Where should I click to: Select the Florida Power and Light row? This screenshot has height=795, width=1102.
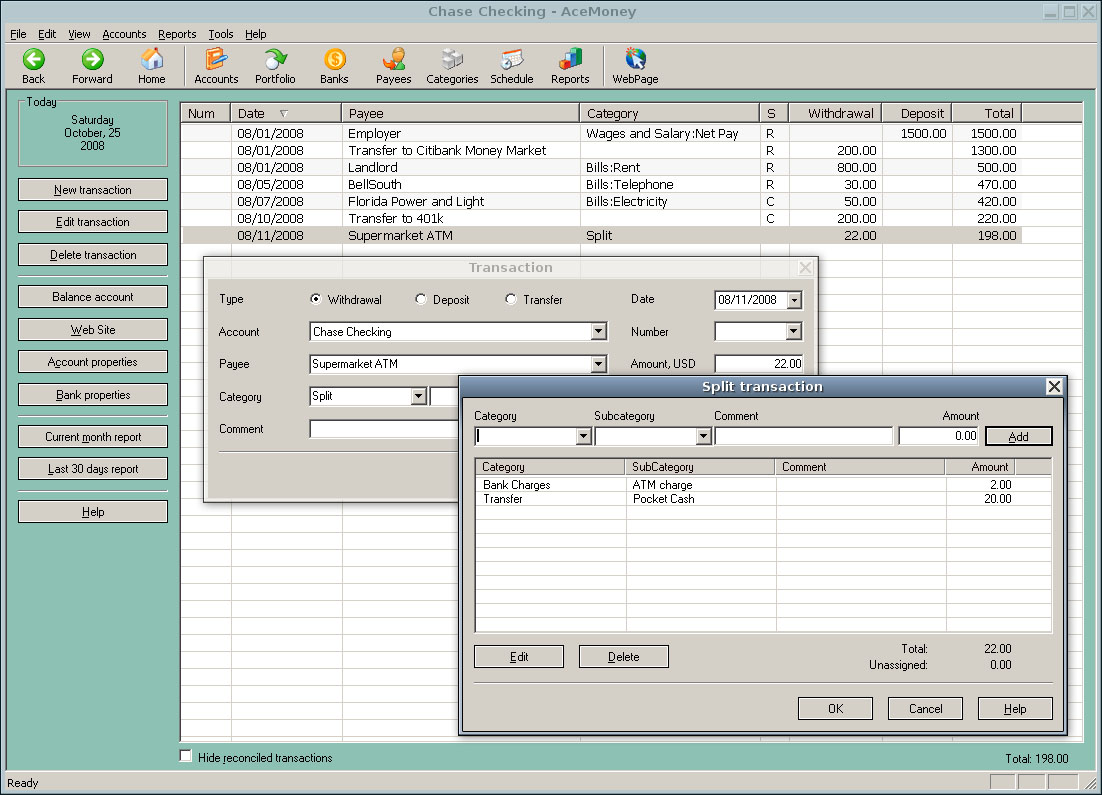coord(601,202)
